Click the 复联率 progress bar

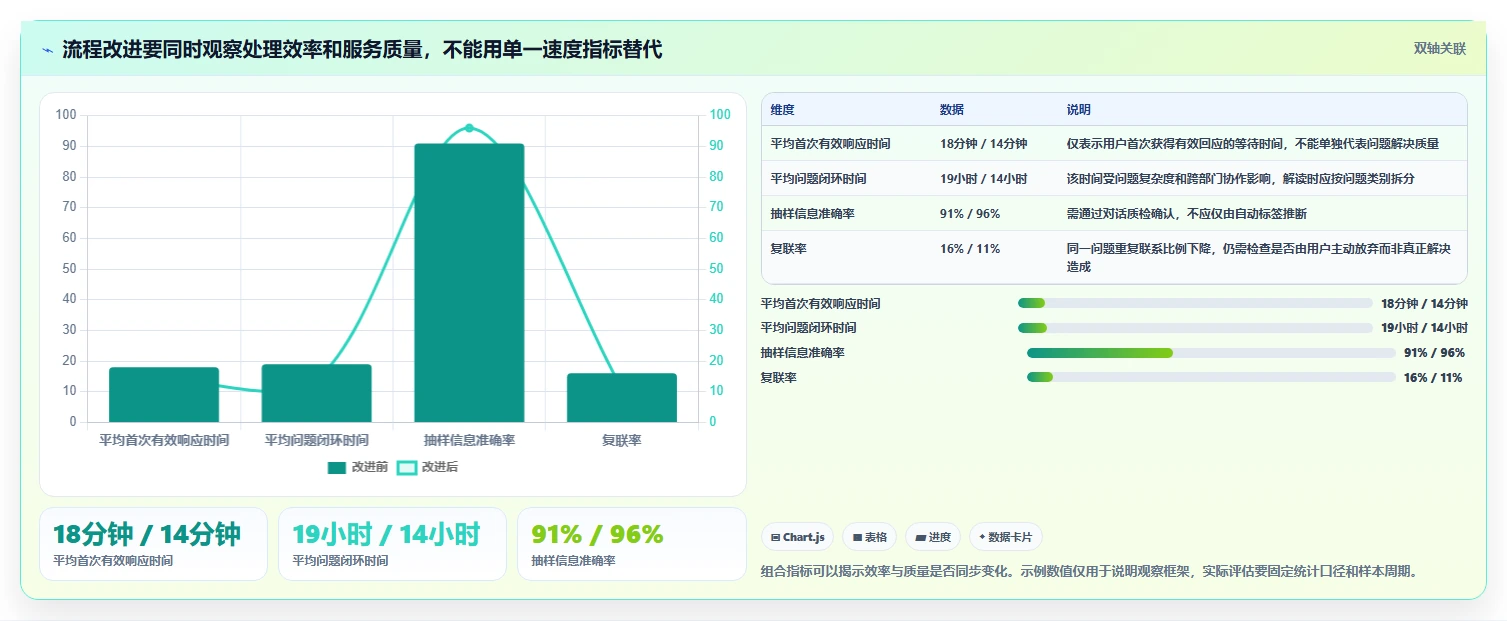(x=1211, y=377)
